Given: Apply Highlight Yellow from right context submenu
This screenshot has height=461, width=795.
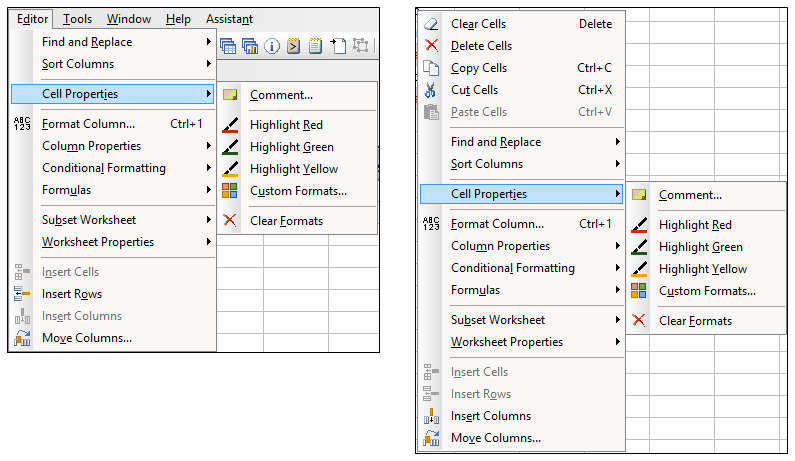Looking at the screenshot, I should 702,269.
